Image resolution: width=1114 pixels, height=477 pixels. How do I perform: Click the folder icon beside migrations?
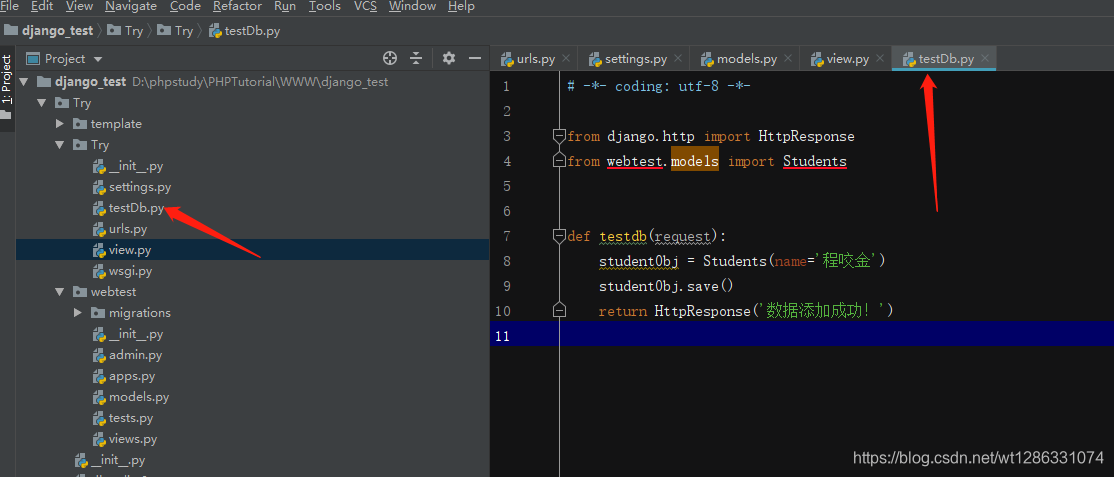pyautogui.click(x=98, y=313)
